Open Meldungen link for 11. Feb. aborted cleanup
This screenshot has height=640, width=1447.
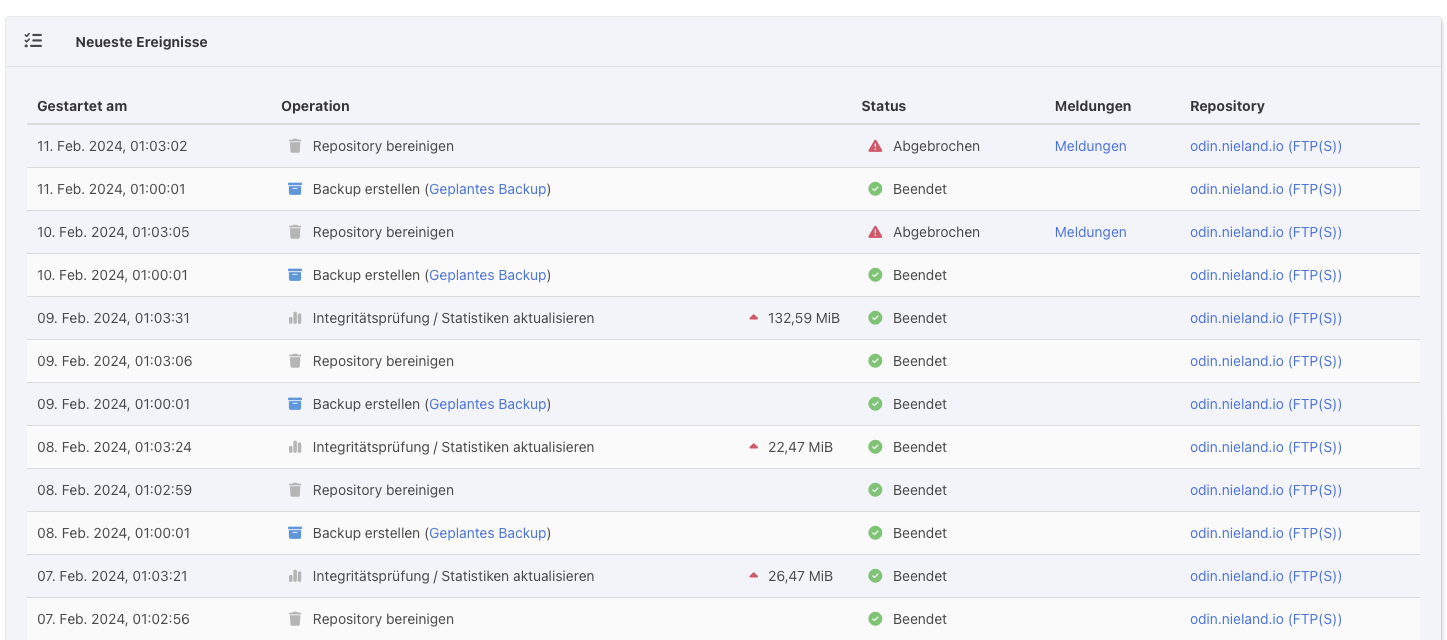(1090, 146)
